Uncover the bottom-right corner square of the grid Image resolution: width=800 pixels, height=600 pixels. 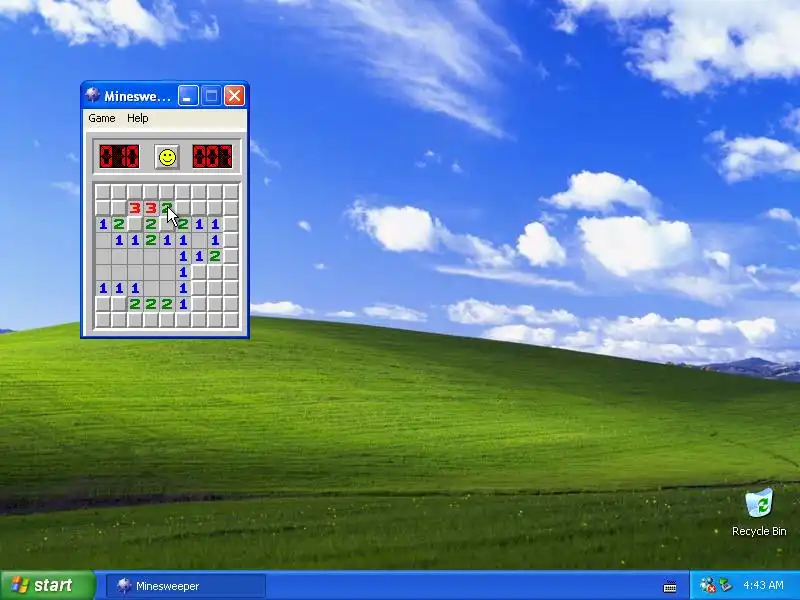tap(231, 320)
